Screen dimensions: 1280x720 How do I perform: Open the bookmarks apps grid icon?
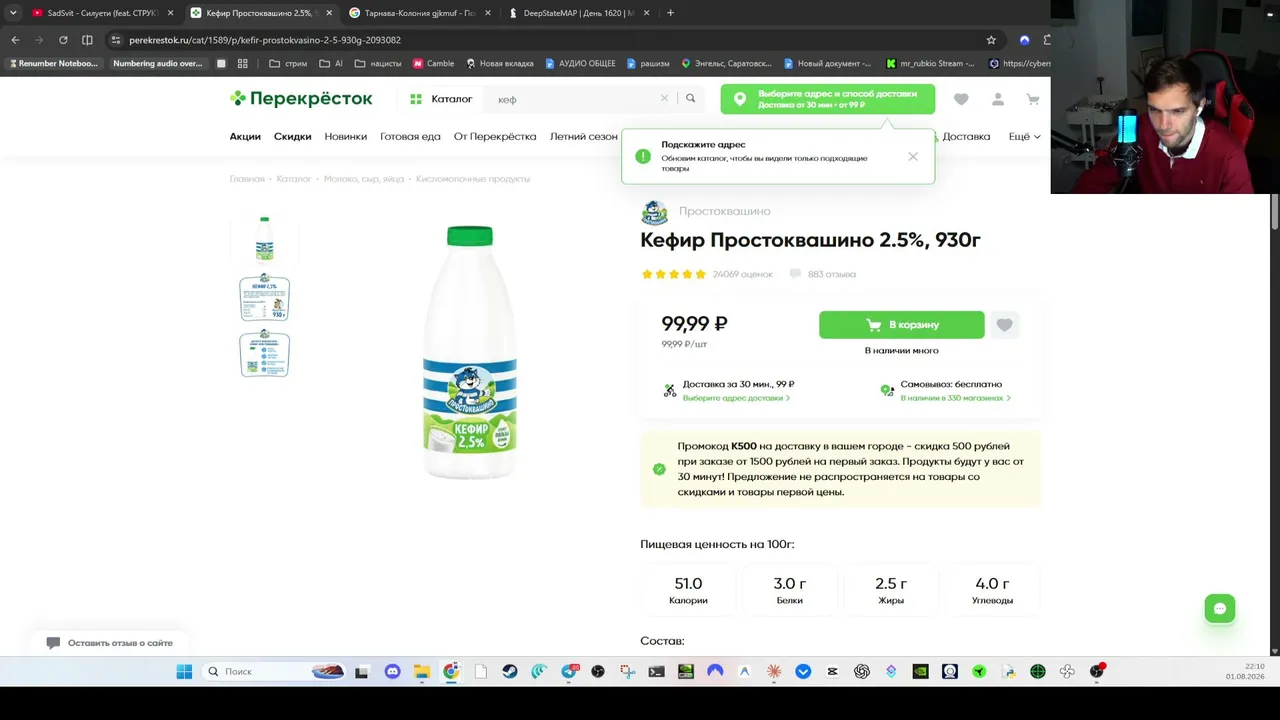[x=242, y=63]
